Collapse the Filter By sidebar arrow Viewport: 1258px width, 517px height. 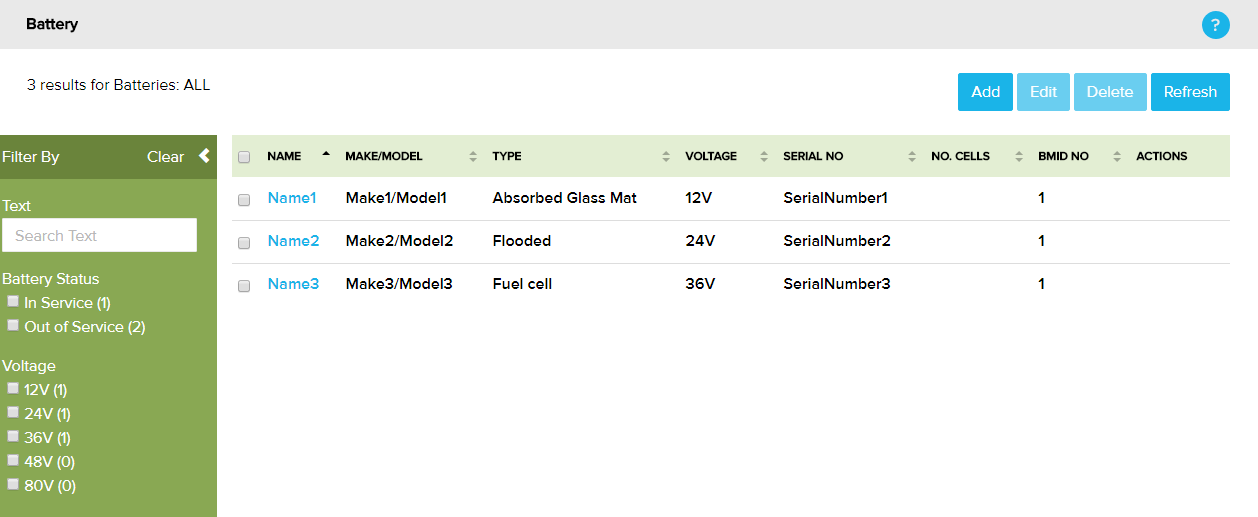coord(204,155)
